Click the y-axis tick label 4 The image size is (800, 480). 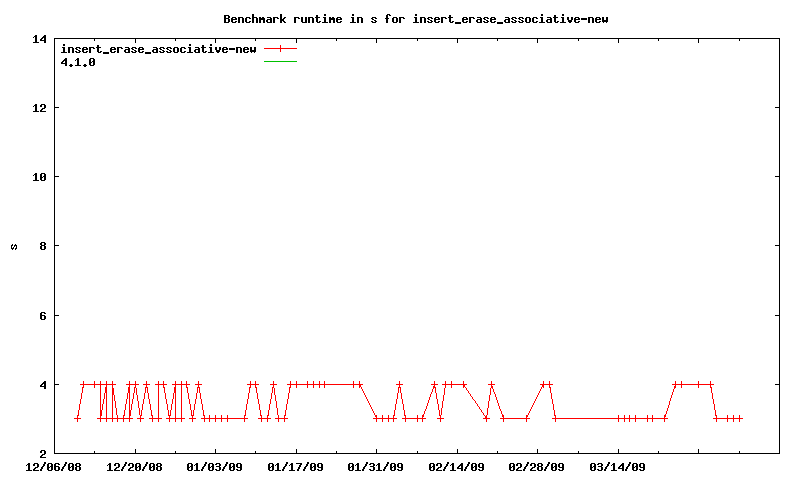(x=42, y=385)
